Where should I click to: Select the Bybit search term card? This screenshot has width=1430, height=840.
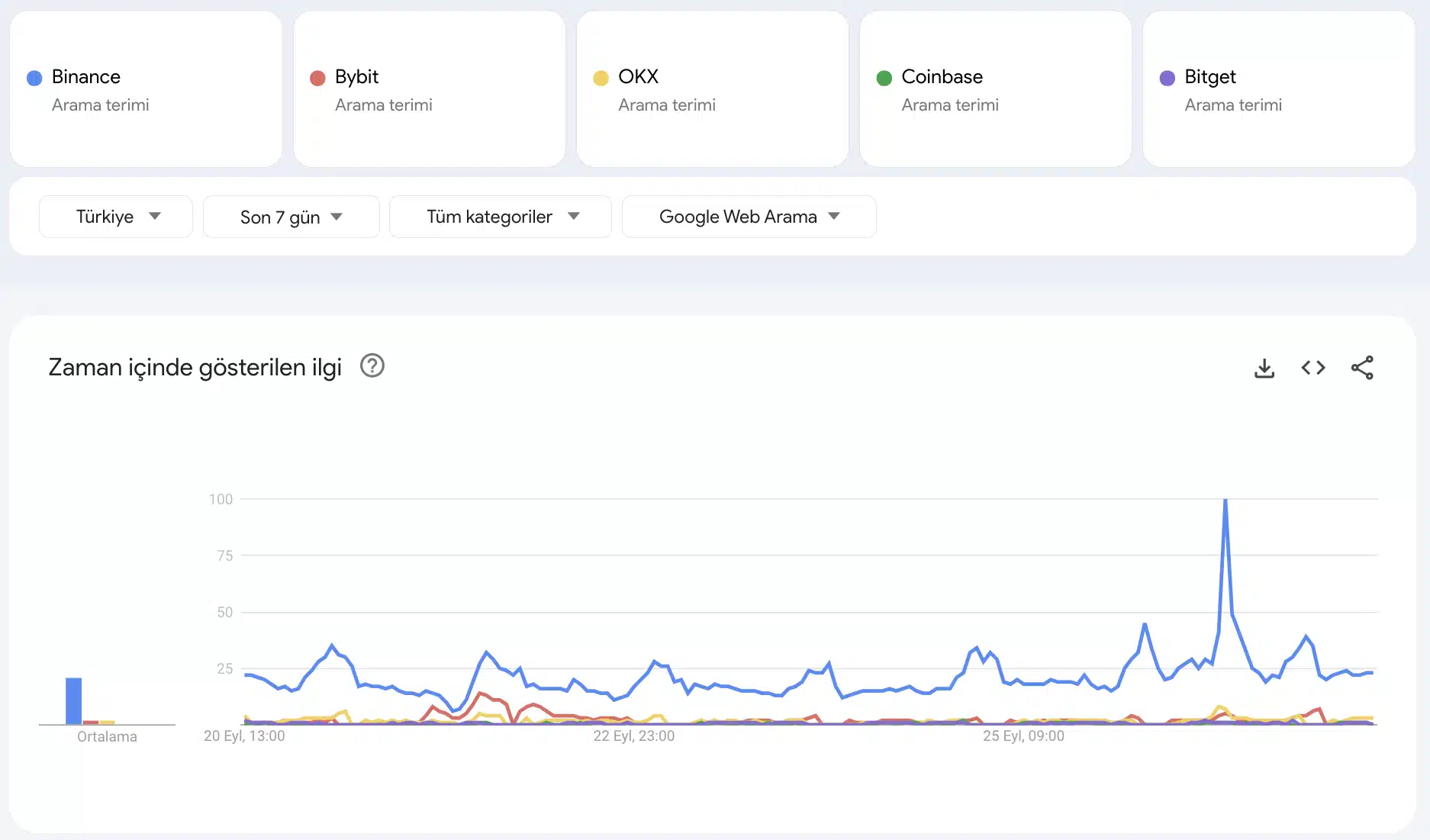[x=430, y=89]
